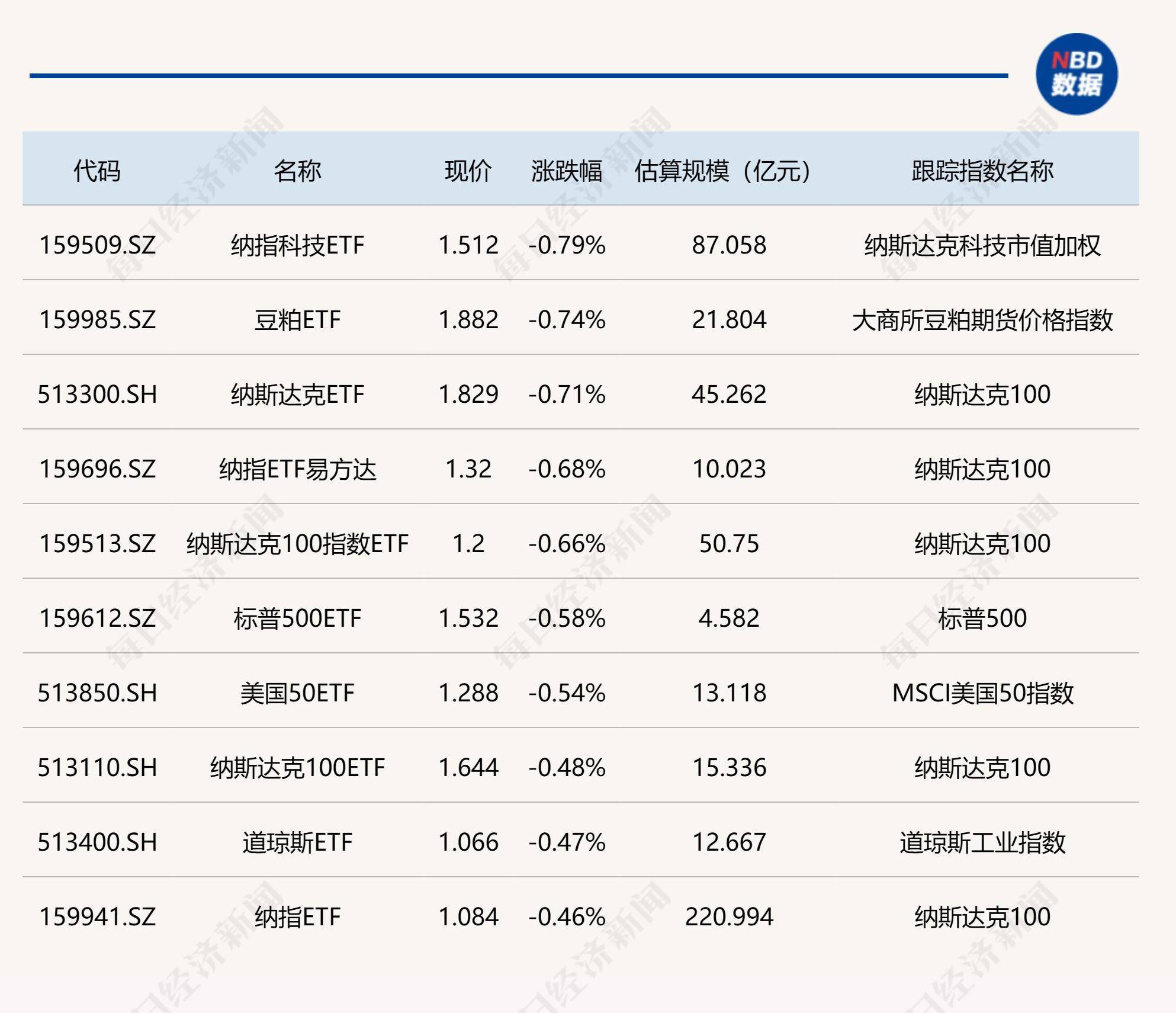Click the price 1.644 of 纳斯达克100ETF
1176x1013 pixels.
[x=468, y=766]
